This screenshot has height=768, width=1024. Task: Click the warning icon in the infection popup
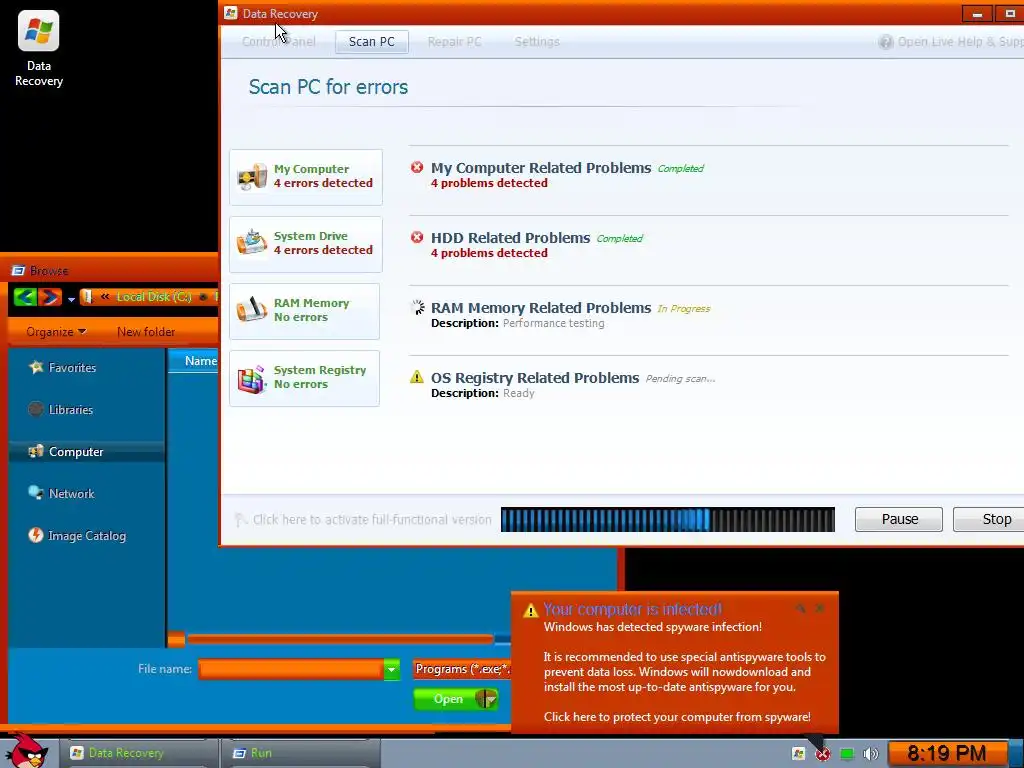(530, 611)
